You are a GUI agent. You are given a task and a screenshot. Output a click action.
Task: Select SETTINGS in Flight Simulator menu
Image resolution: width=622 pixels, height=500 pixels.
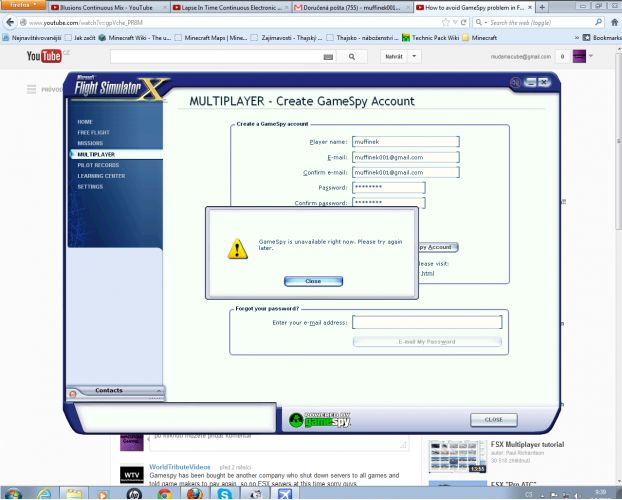tap(90, 187)
